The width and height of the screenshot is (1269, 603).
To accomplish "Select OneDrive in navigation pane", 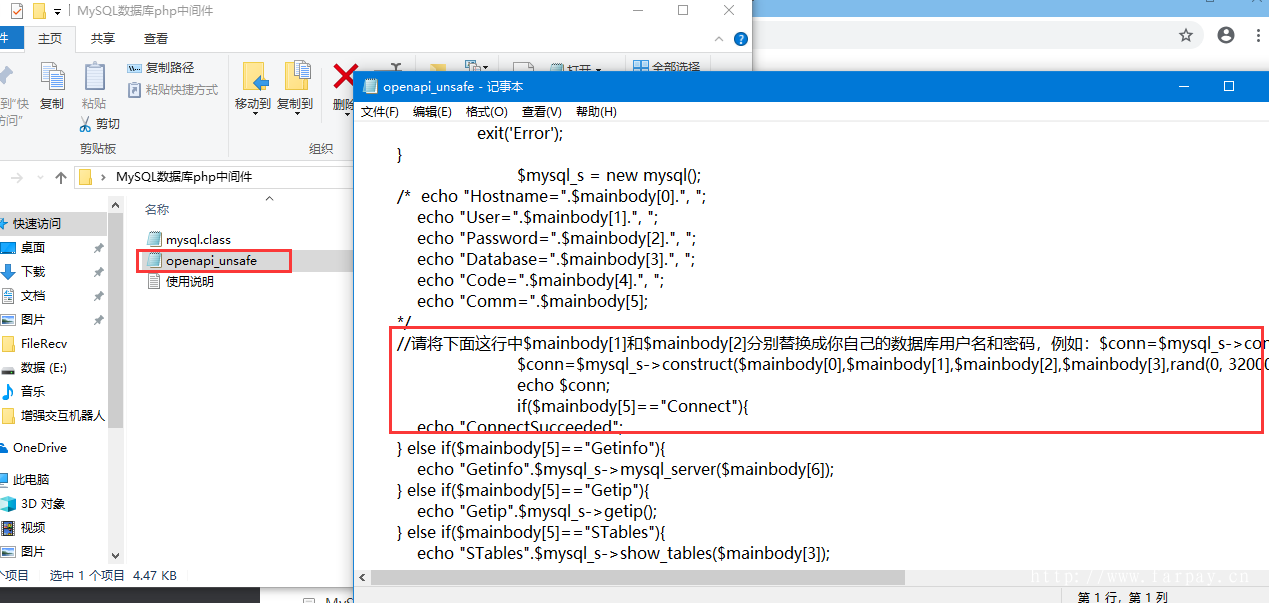I will pyautogui.click(x=39, y=448).
